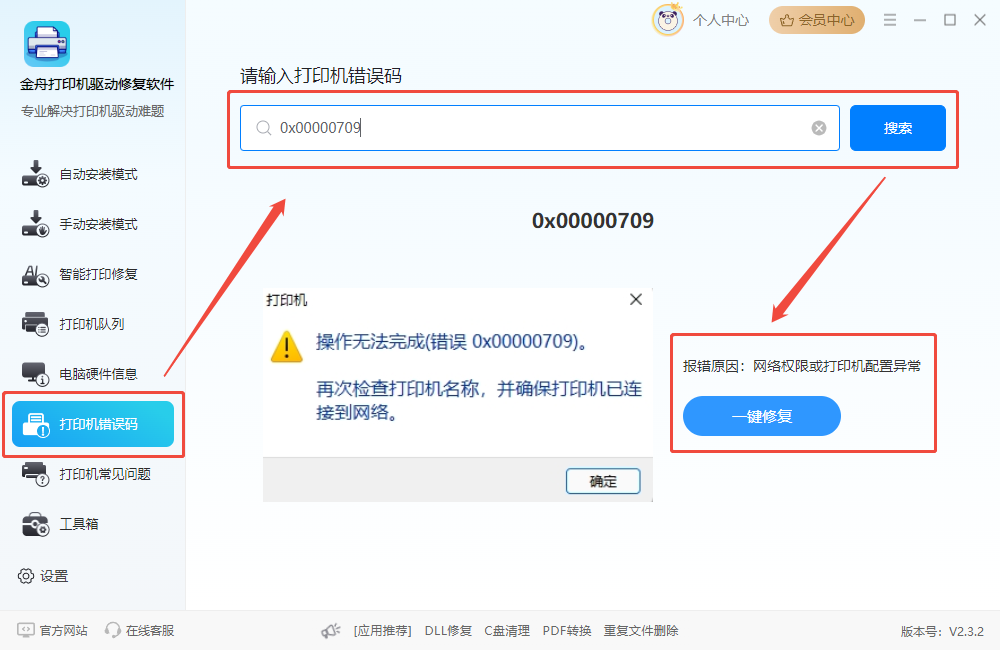Select the manual install mode icon

35,224
